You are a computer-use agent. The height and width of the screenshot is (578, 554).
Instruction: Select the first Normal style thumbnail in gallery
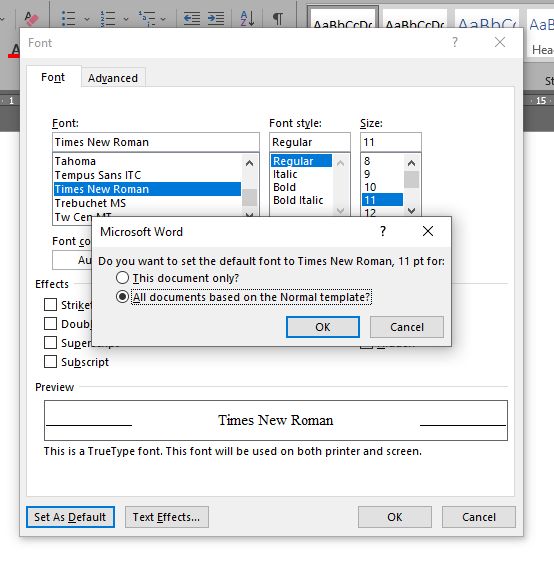(343, 18)
